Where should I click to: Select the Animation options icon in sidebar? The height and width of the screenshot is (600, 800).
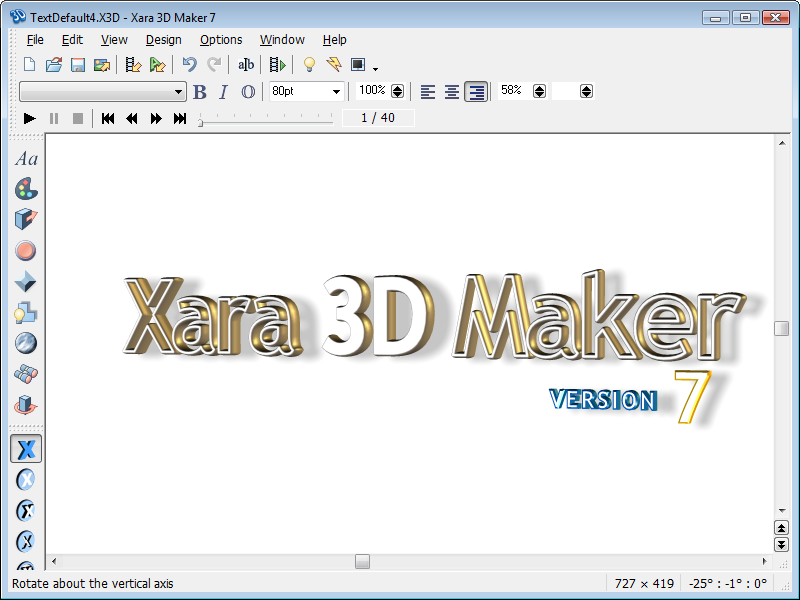coord(26,373)
